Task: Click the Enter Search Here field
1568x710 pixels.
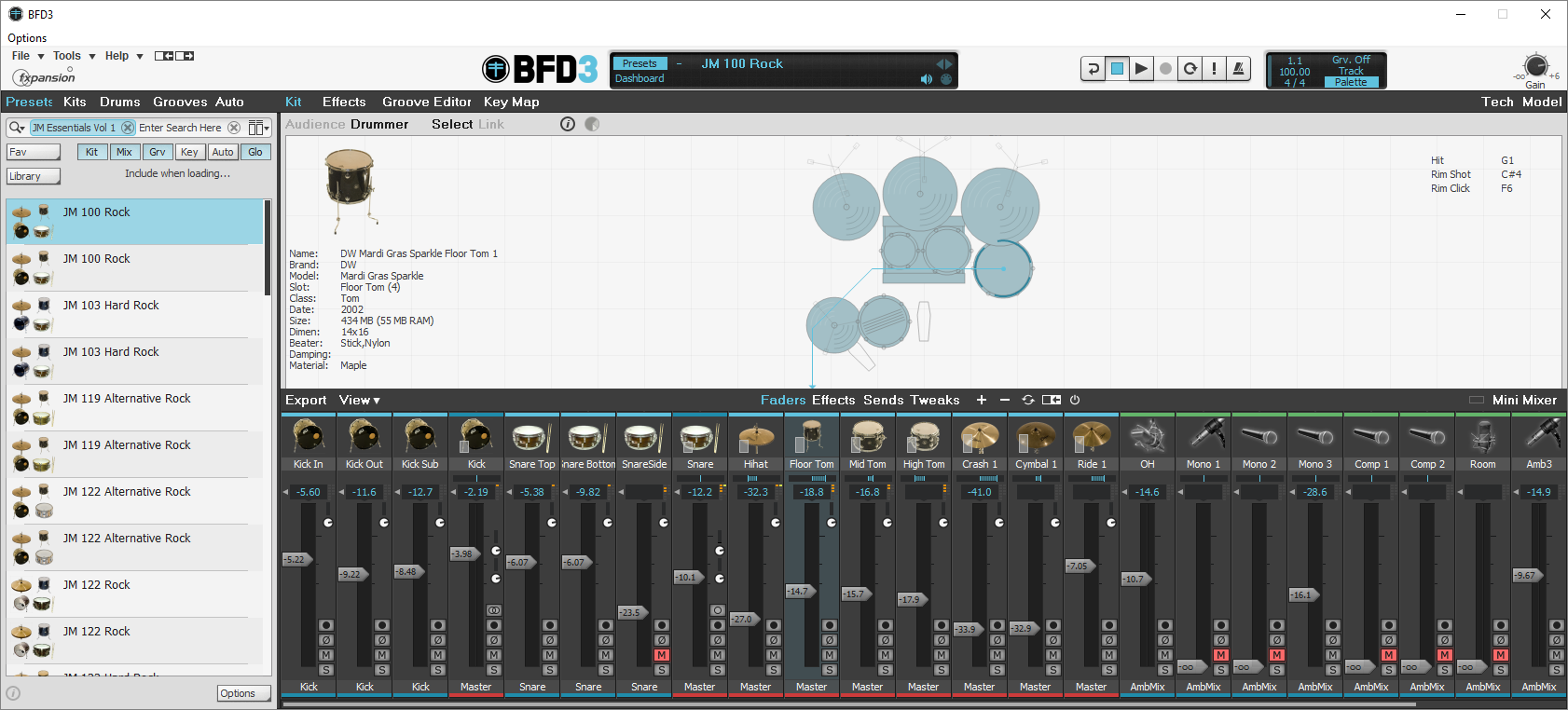Action: (x=182, y=128)
